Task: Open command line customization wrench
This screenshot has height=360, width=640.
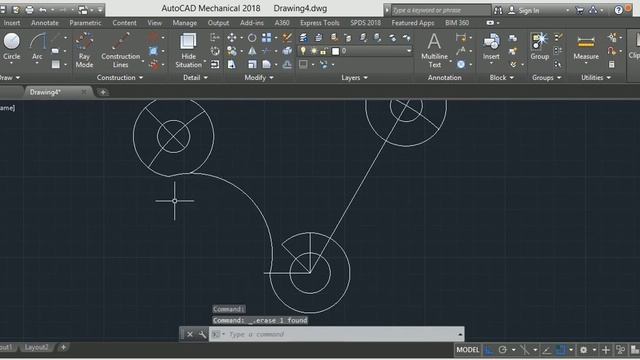Action: pos(202,334)
